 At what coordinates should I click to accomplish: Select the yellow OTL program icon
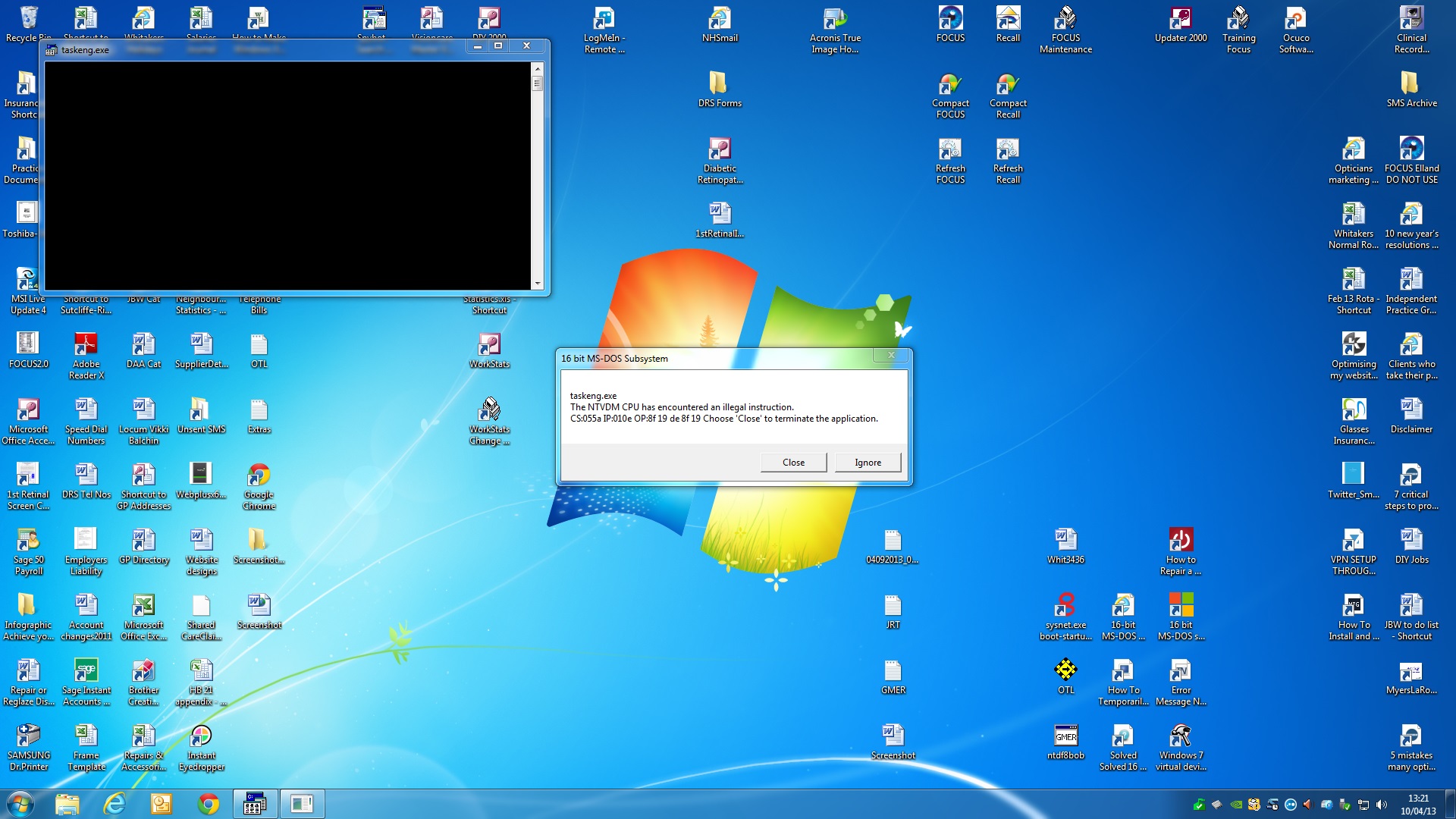[x=1065, y=677]
